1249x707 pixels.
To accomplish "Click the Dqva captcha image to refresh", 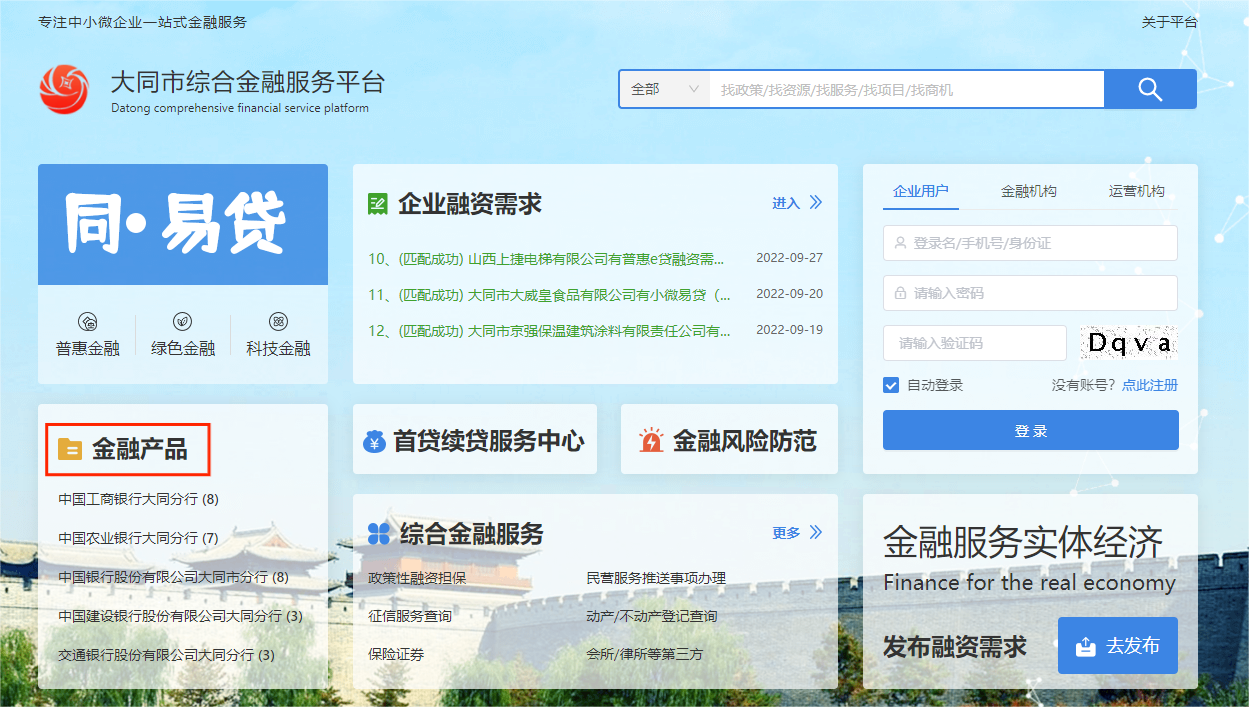I will click(x=1129, y=343).
